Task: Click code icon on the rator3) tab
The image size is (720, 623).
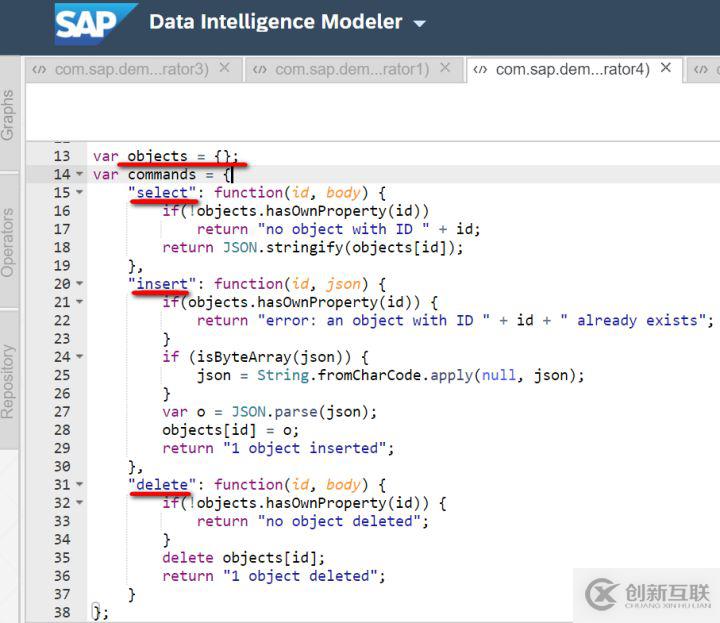Action: (x=39, y=69)
